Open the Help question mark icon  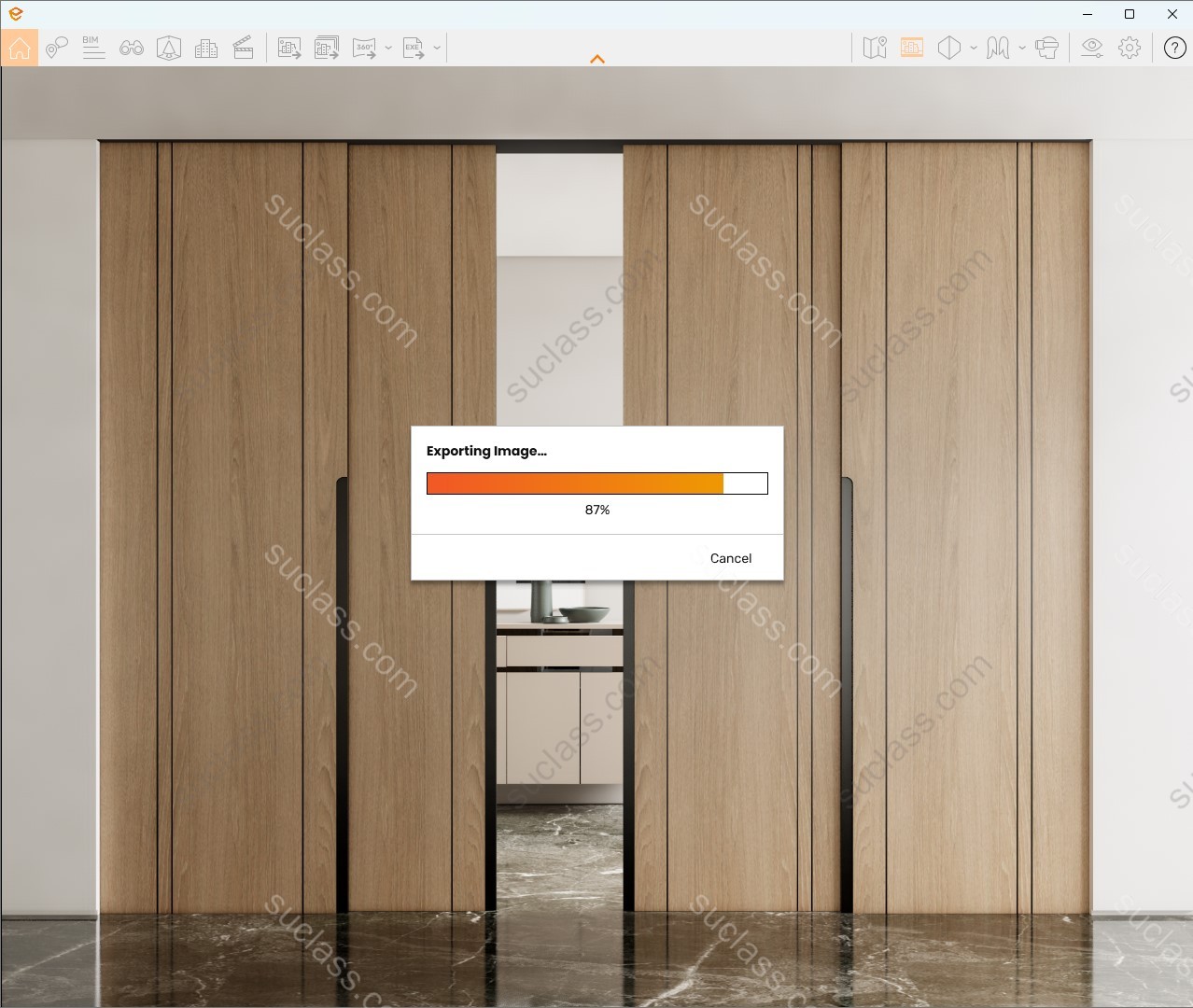[x=1175, y=48]
